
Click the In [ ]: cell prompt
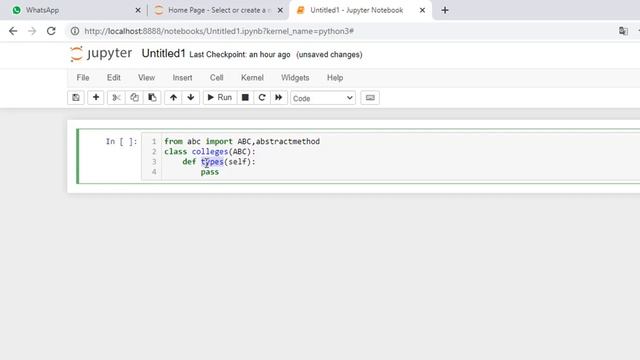pyautogui.click(x=121, y=142)
